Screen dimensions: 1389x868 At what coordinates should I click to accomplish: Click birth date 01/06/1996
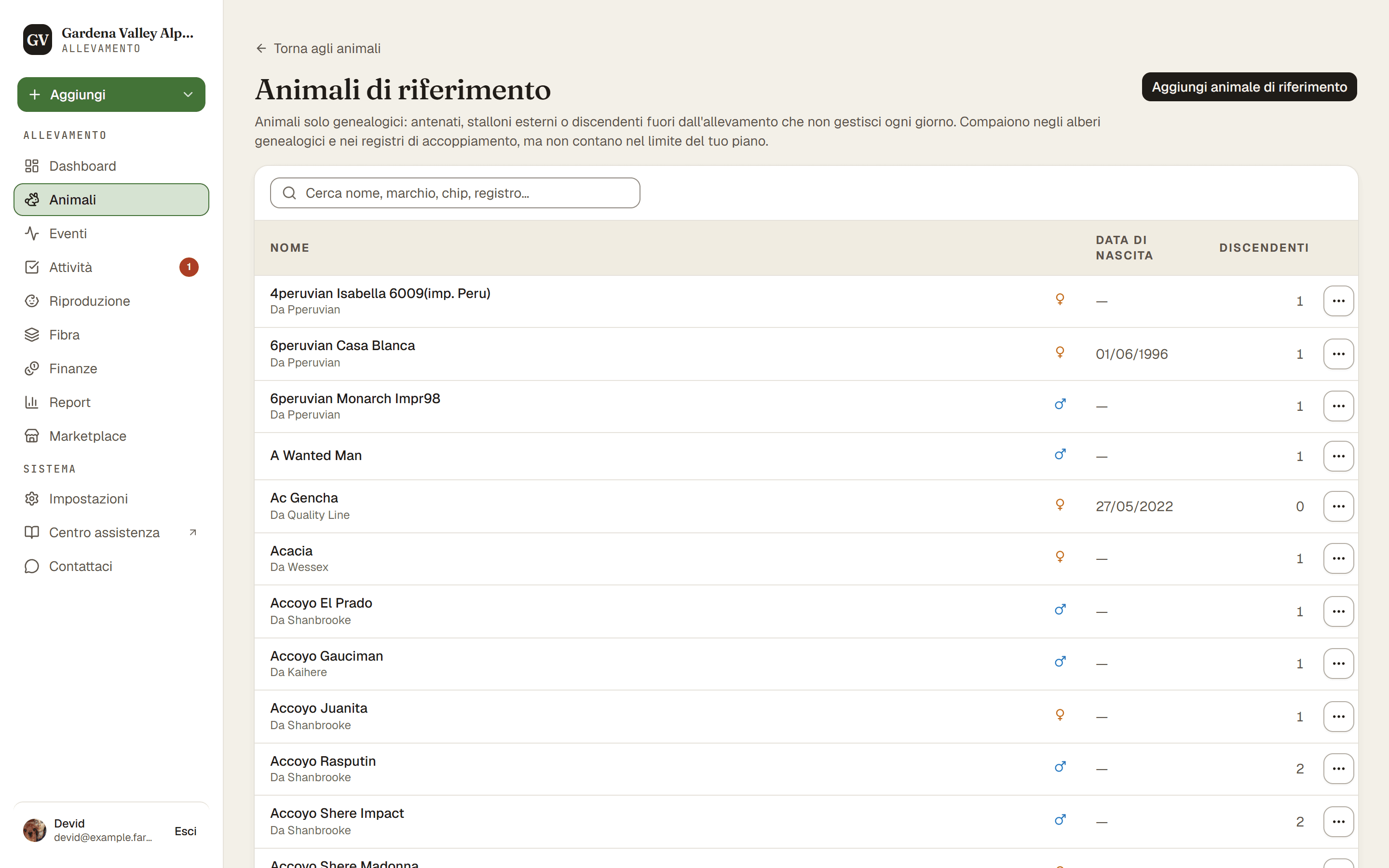click(1131, 354)
